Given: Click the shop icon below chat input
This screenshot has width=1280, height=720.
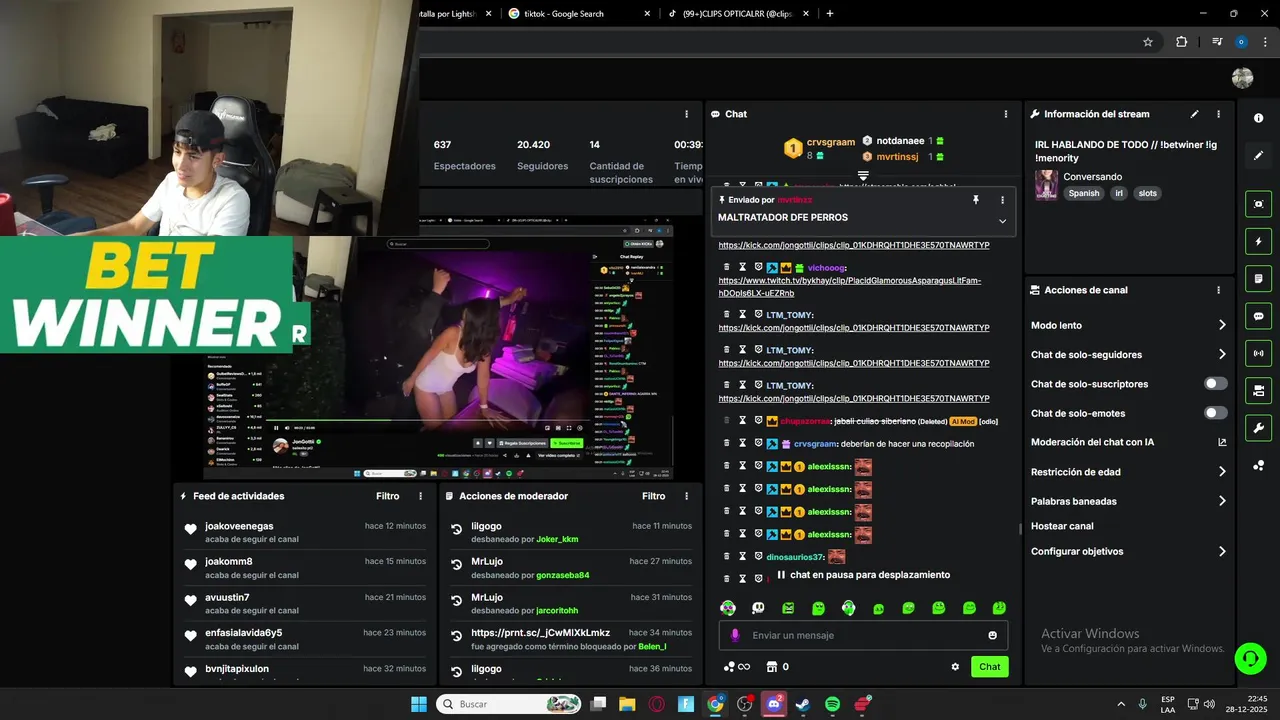Looking at the screenshot, I should pos(772,667).
